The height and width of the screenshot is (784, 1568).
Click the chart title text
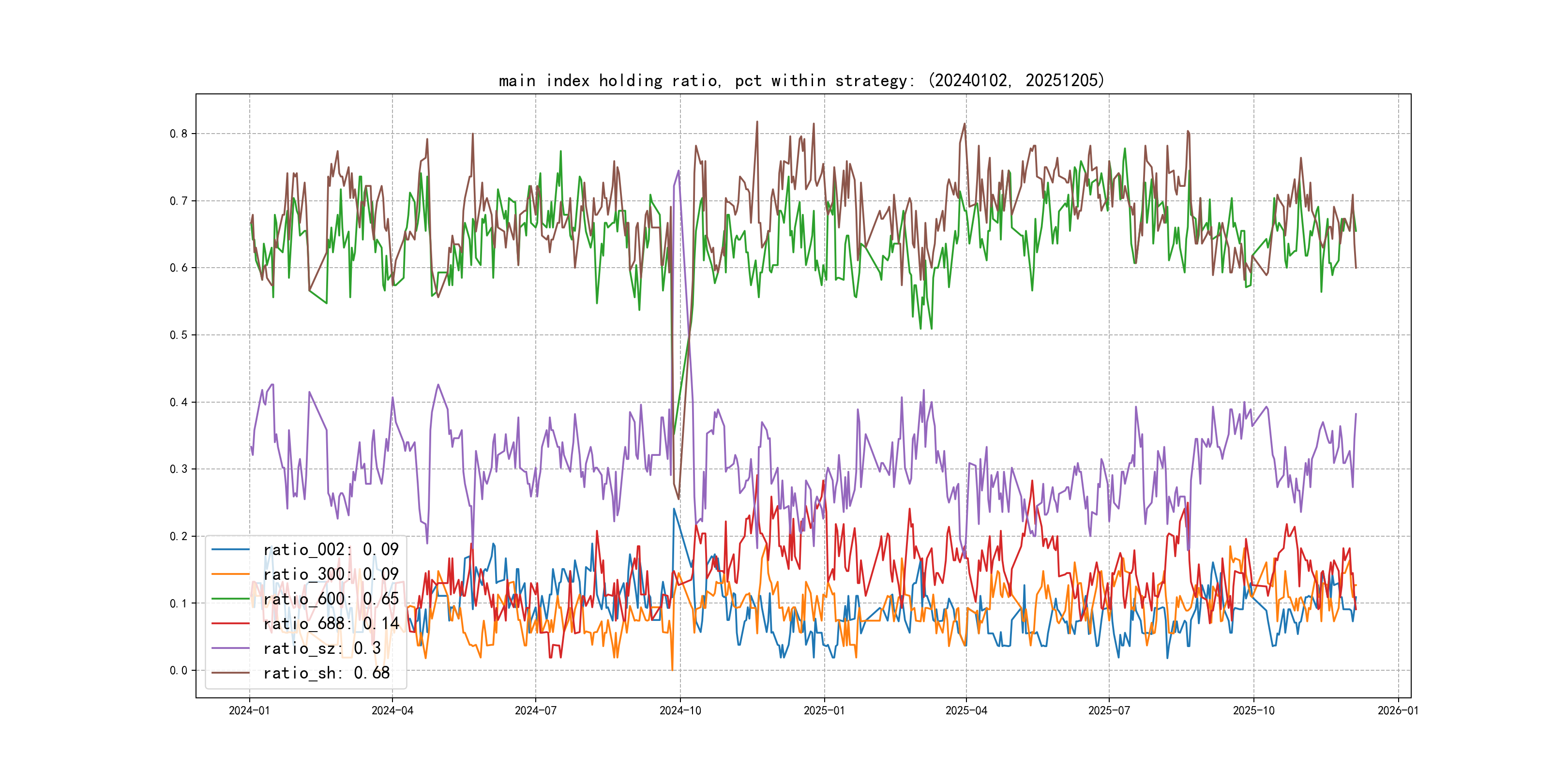point(801,80)
